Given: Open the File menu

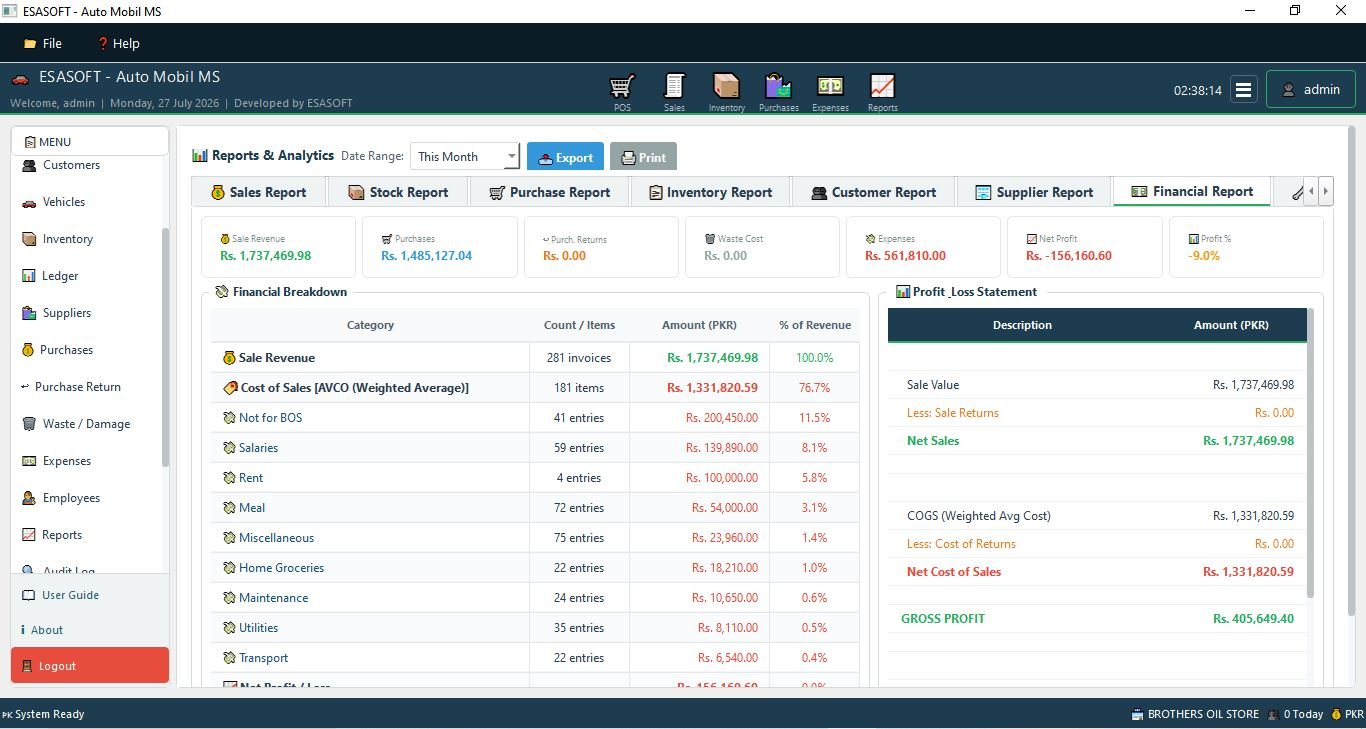Looking at the screenshot, I should coord(43,43).
